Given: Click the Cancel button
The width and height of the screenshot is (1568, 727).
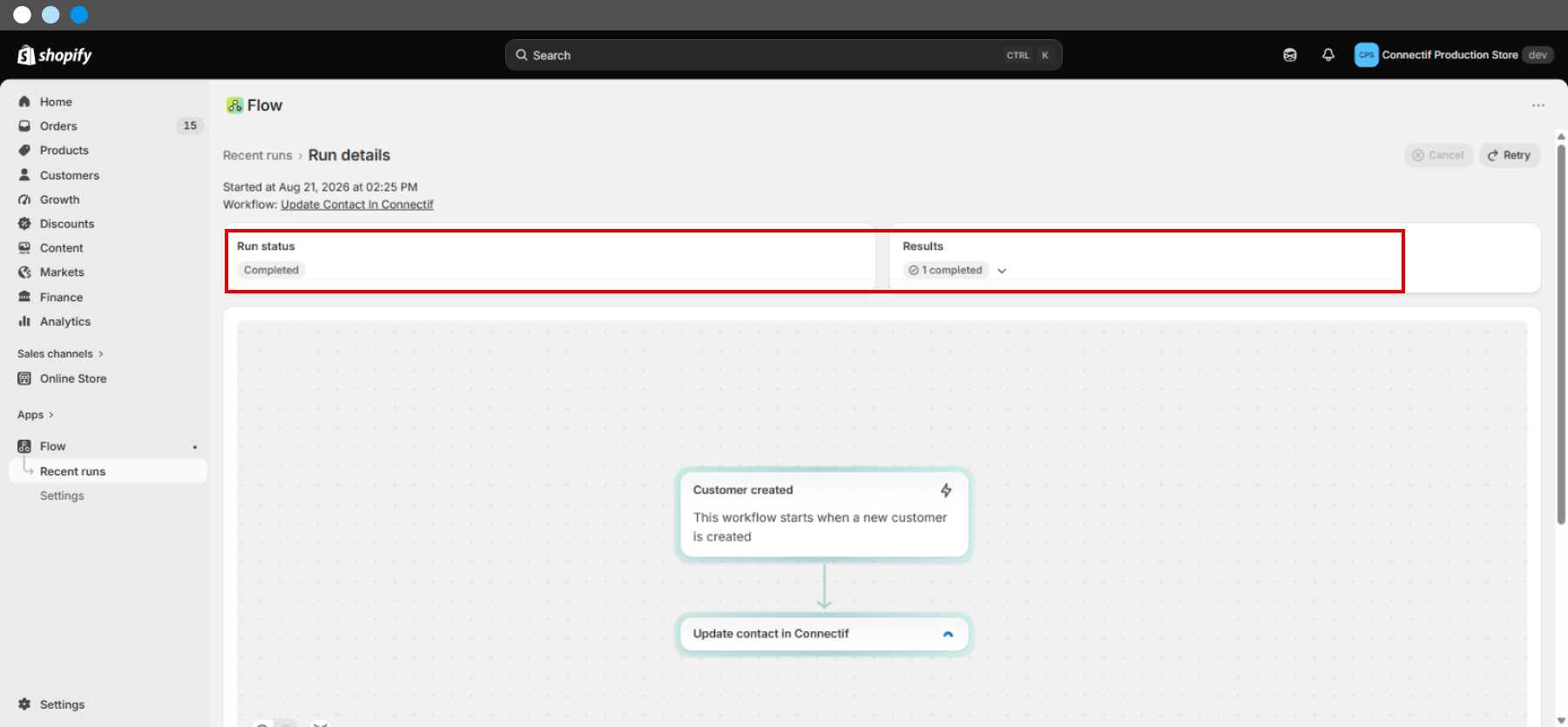Looking at the screenshot, I should [1438, 155].
